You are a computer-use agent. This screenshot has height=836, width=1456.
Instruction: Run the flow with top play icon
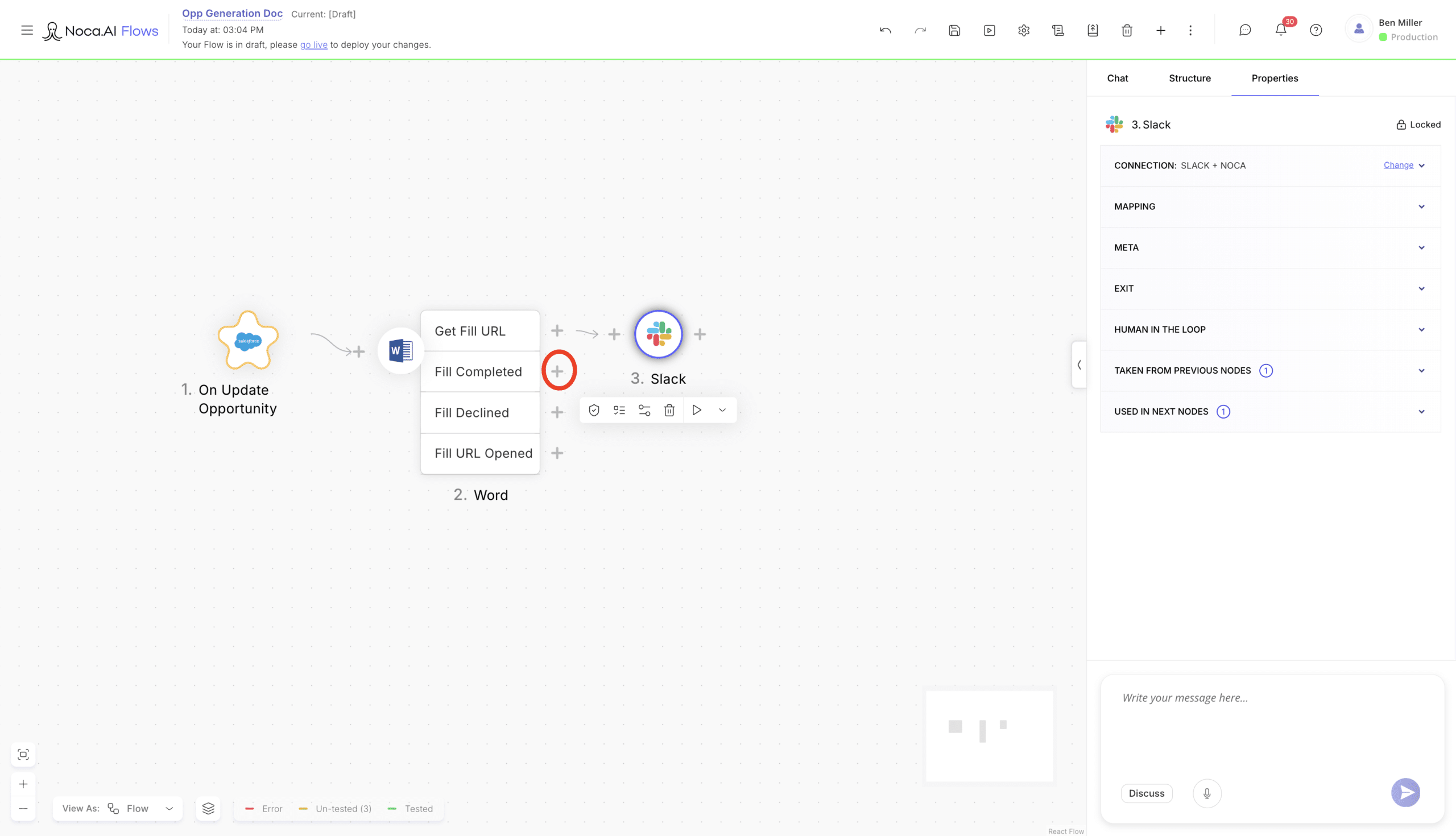(989, 30)
